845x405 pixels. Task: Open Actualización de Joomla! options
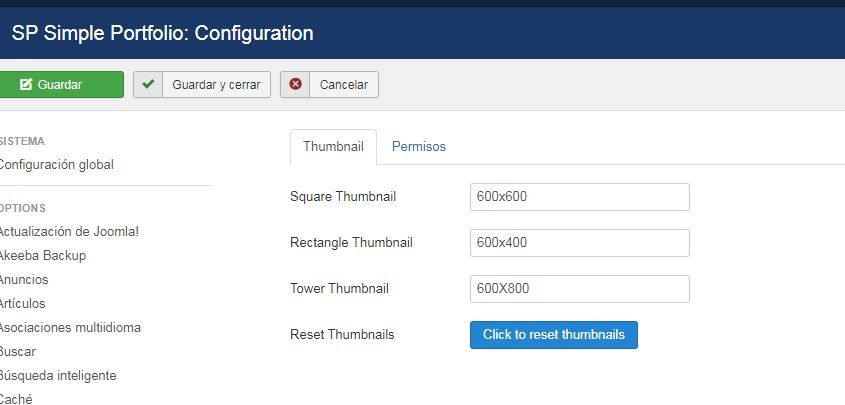tap(69, 232)
